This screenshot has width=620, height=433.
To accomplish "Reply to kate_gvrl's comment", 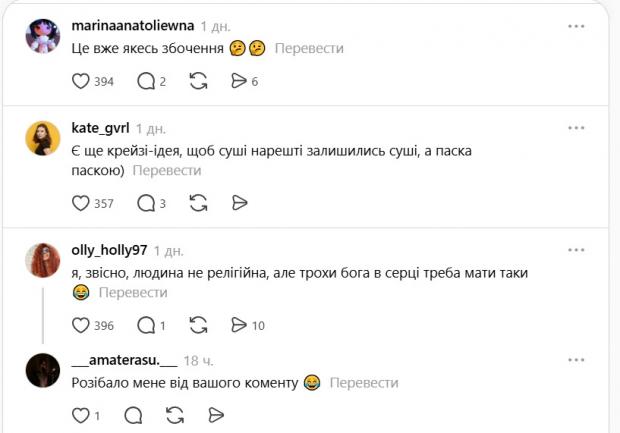I will coord(146,203).
